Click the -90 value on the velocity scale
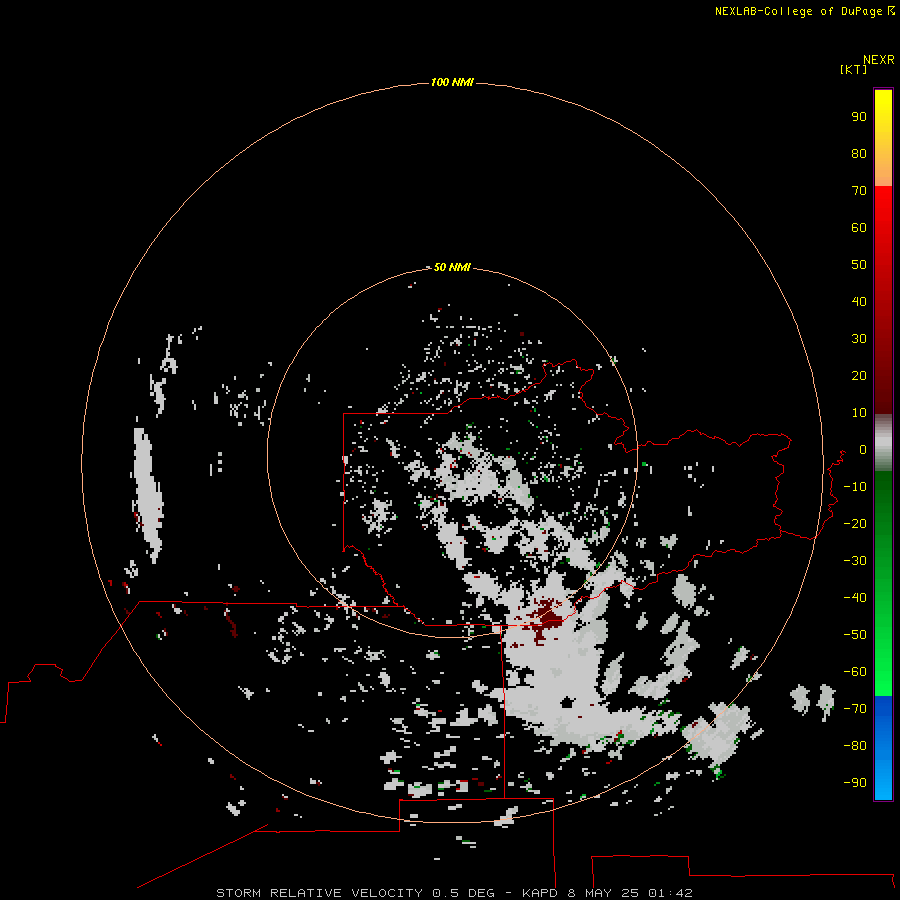 (855, 782)
